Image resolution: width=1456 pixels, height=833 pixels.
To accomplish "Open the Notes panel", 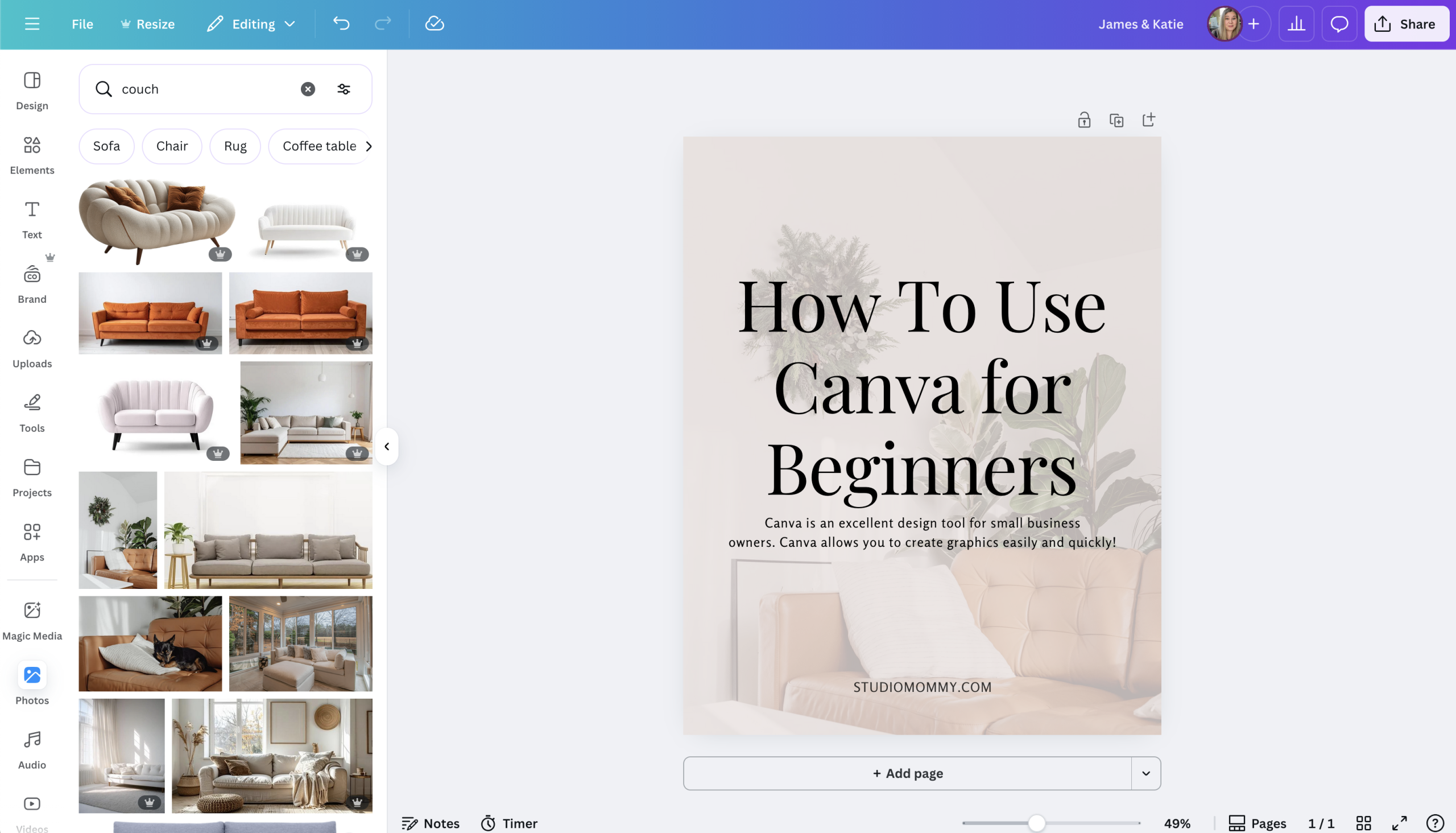I will tap(431, 823).
